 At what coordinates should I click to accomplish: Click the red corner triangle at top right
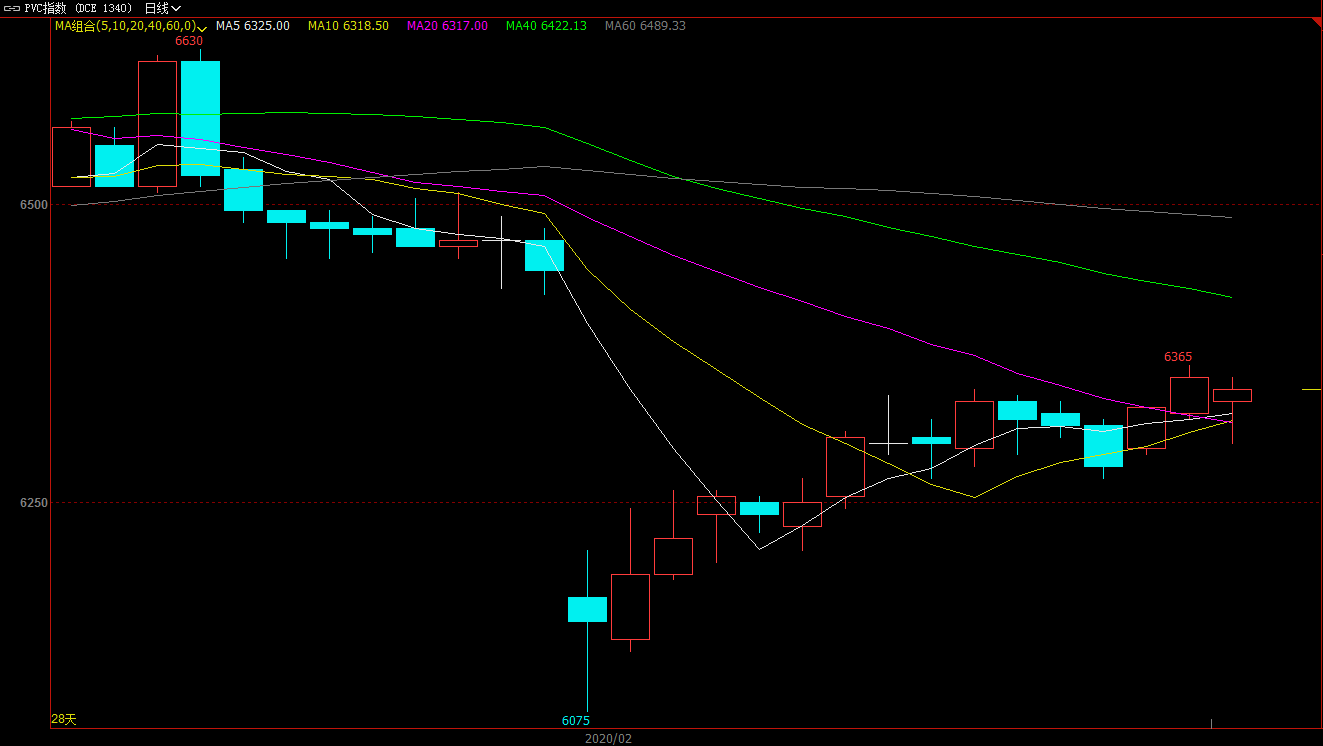click(1315, 23)
